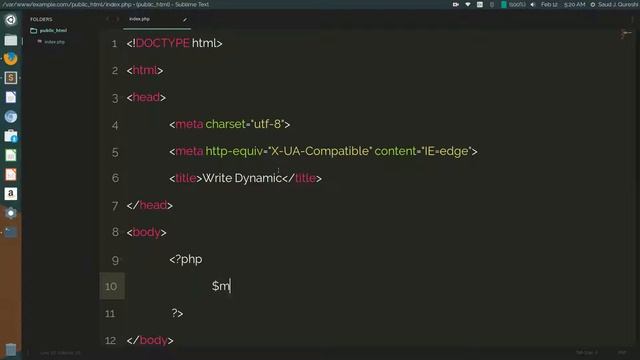This screenshot has width=640, height=360.
Task: Click the "utf-8" value on line 4
Action: point(267,124)
